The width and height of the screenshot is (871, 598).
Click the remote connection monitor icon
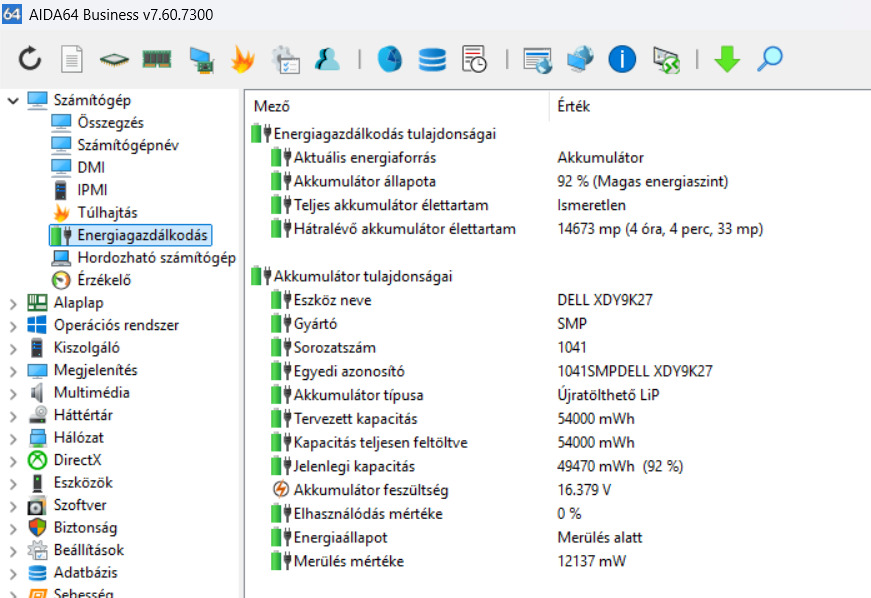click(x=666, y=60)
